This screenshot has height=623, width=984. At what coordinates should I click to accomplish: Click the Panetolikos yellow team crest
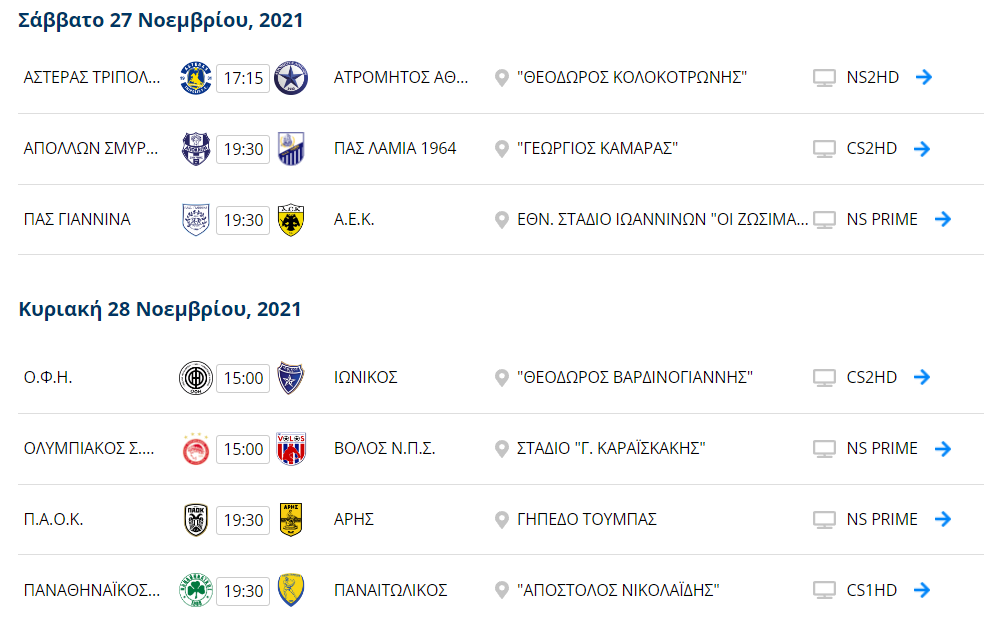click(x=291, y=590)
